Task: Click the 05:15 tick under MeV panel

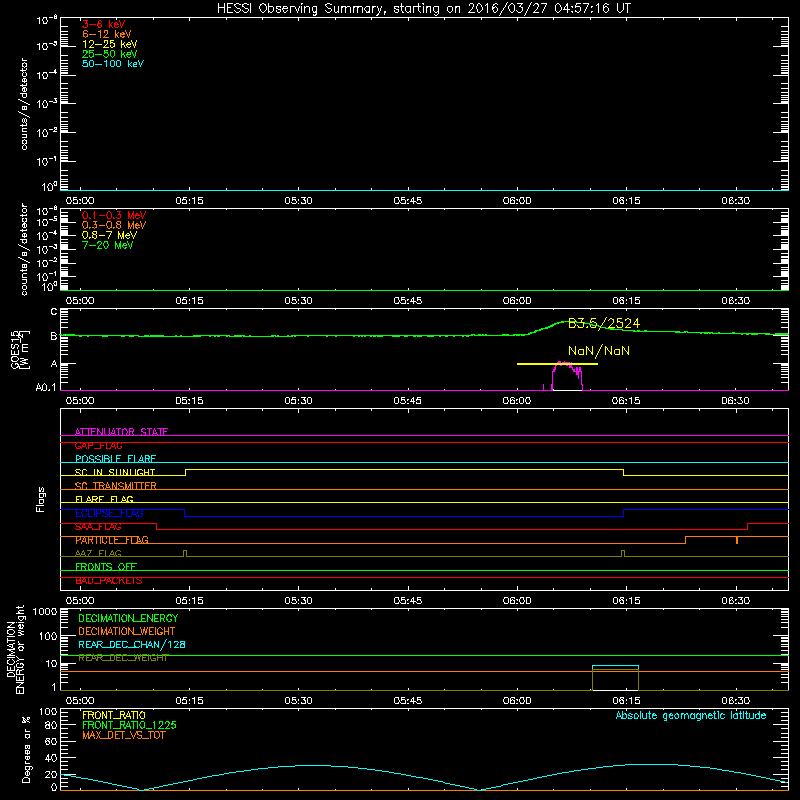Action: [x=189, y=301]
